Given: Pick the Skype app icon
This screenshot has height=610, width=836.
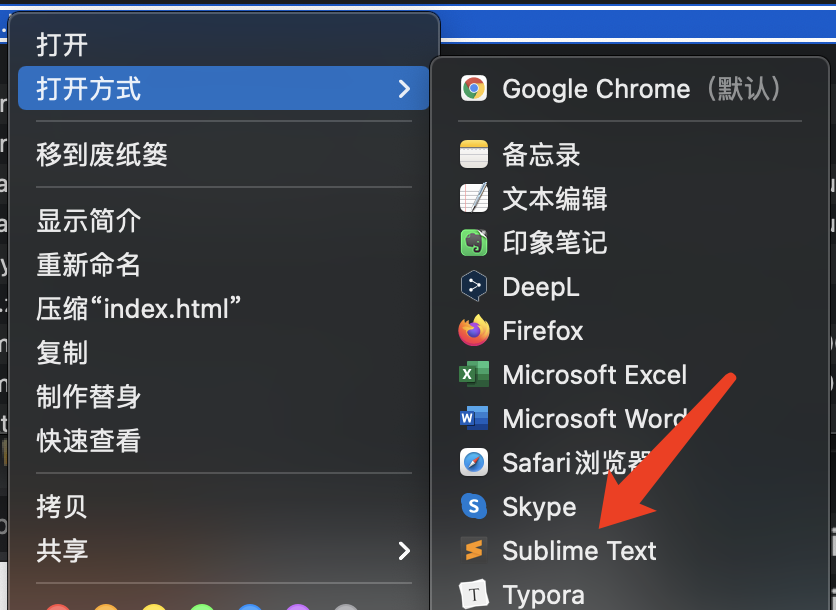Looking at the screenshot, I should point(473,507).
